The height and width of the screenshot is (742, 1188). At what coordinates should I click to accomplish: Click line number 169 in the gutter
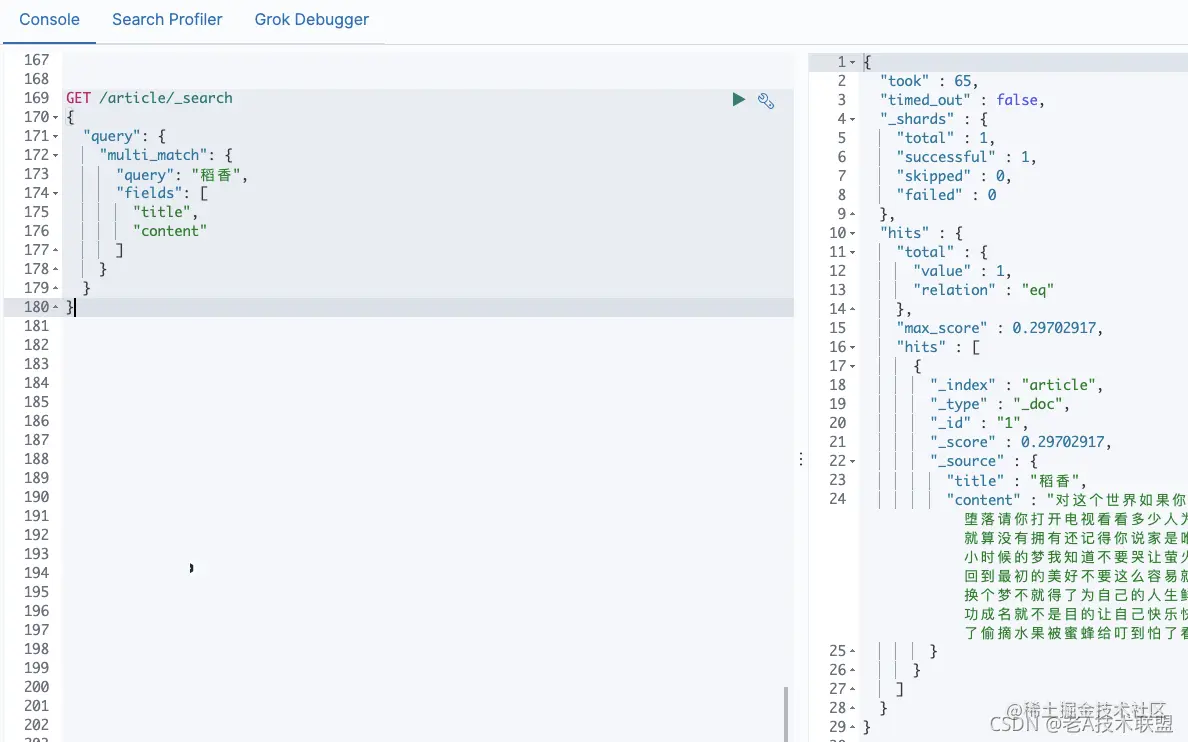[x=36, y=98]
